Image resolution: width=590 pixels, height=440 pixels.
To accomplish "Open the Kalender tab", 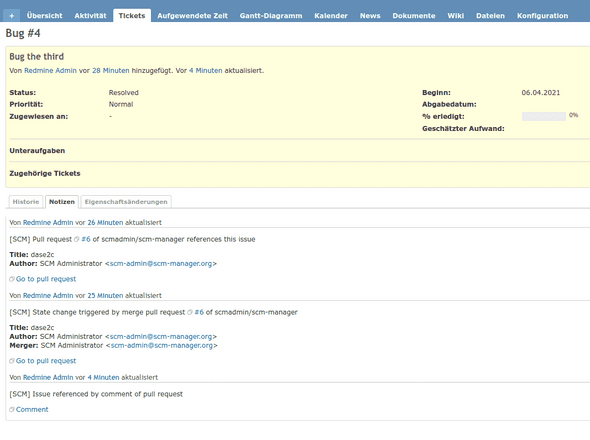I will tap(331, 16).
